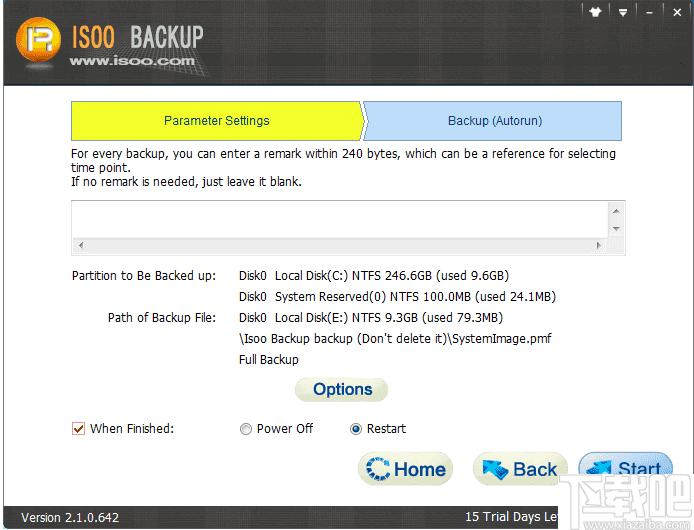Click the Partition to Be Backed up label
The height and width of the screenshot is (530, 694).
pyautogui.click(x=144, y=275)
